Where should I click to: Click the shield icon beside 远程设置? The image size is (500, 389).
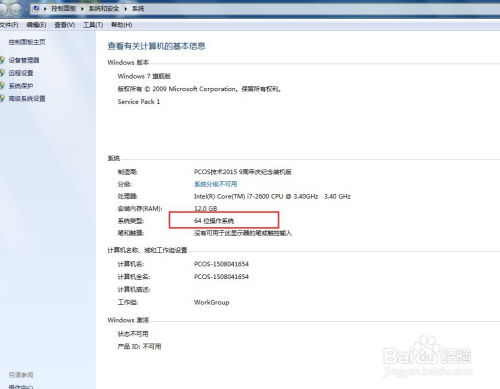click(x=2, y=73)
